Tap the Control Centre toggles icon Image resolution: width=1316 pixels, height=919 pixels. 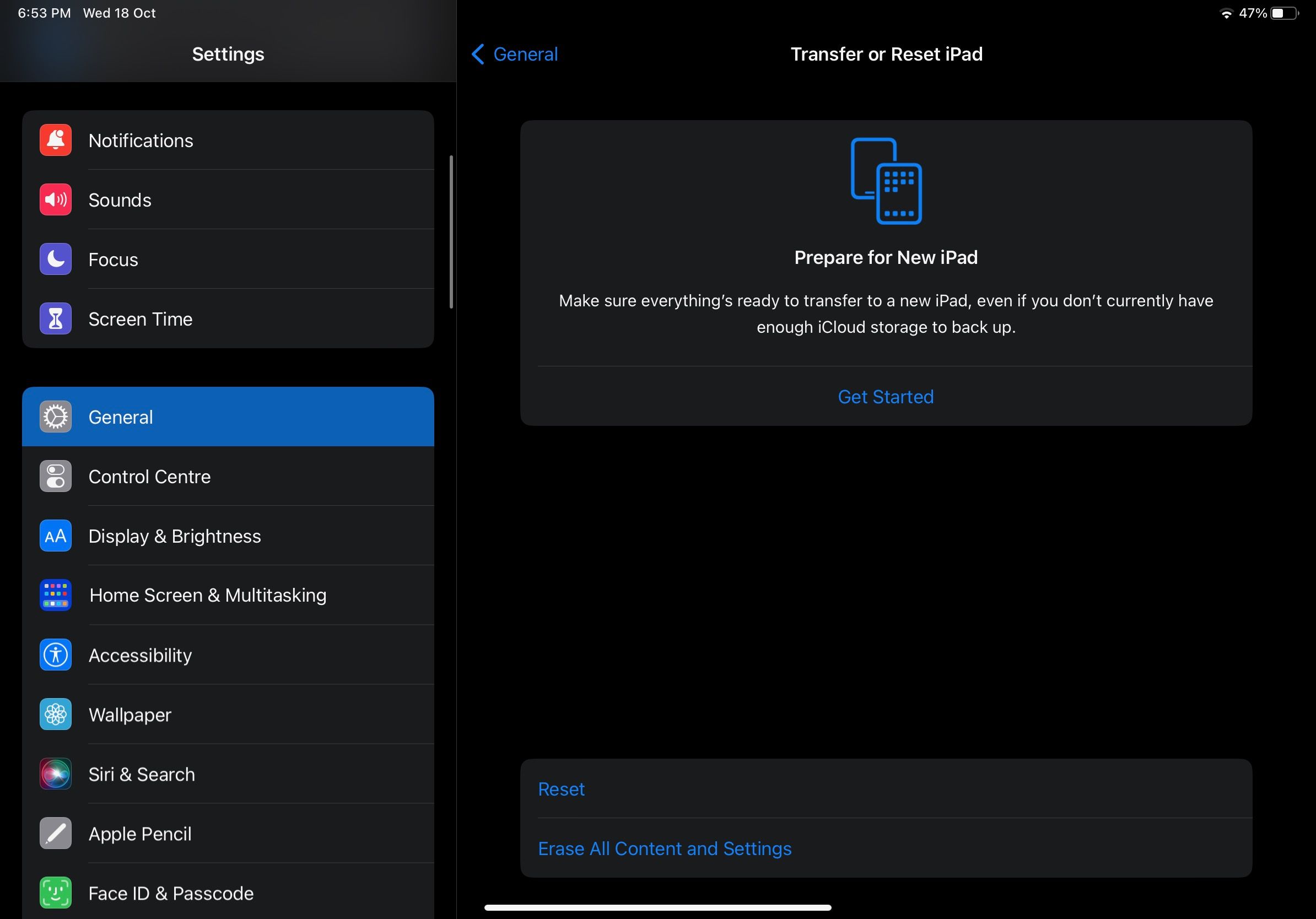pos(56,476)
